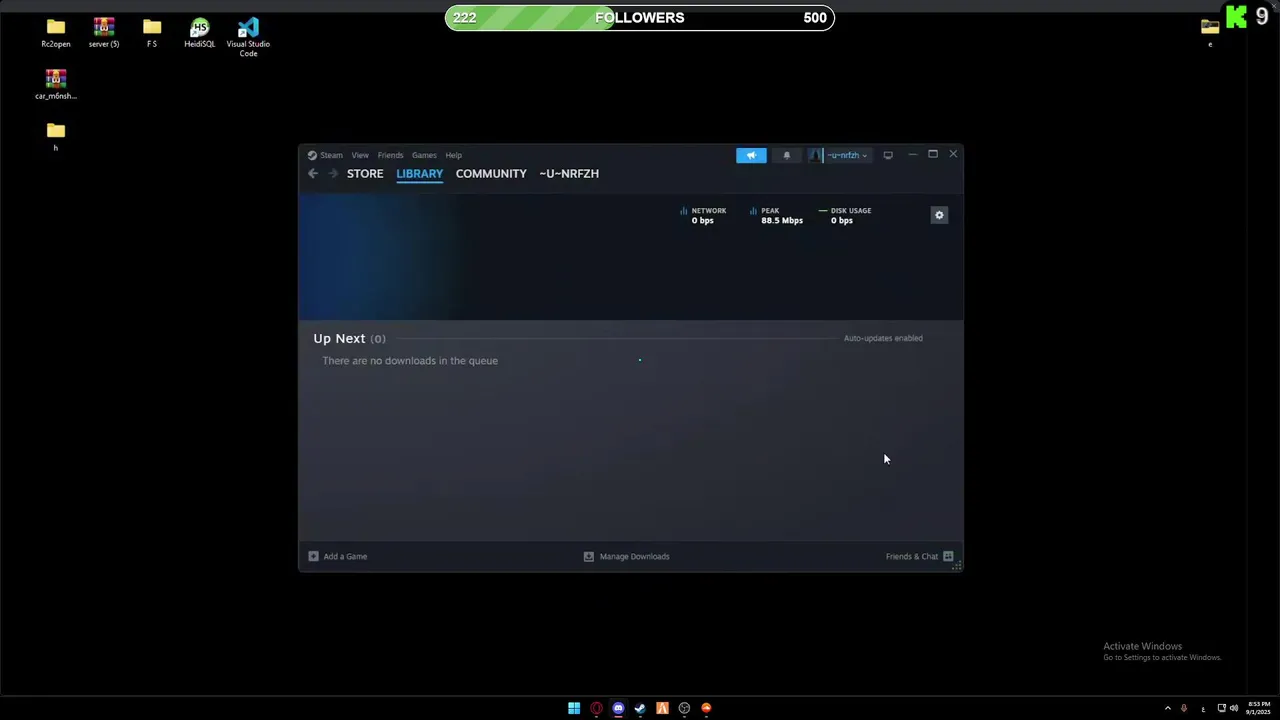Select the LIBRARY tab
Image resolution: width=1280 pixels, height=720 pixels.
pos(419,174)
